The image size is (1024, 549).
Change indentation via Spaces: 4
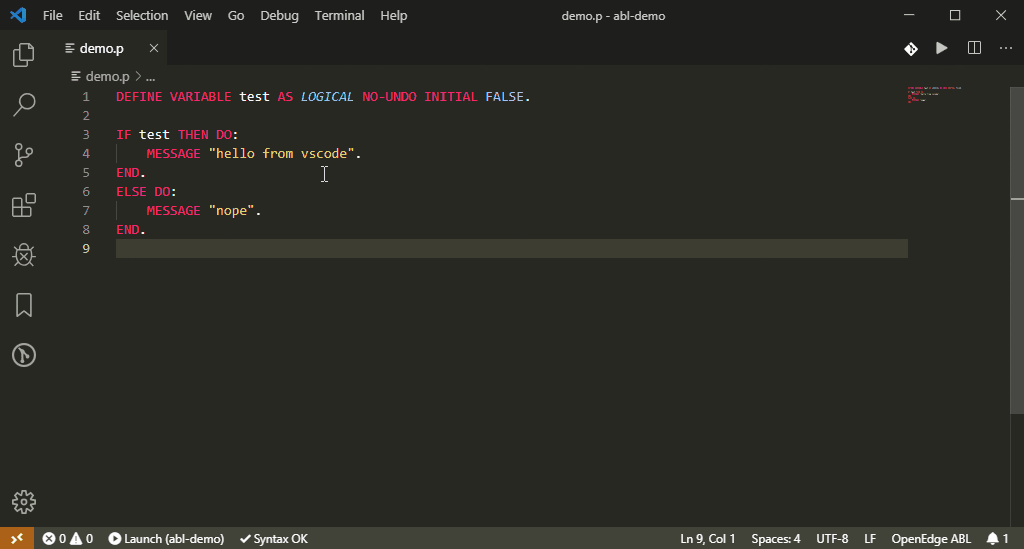(x=775, y=539)
